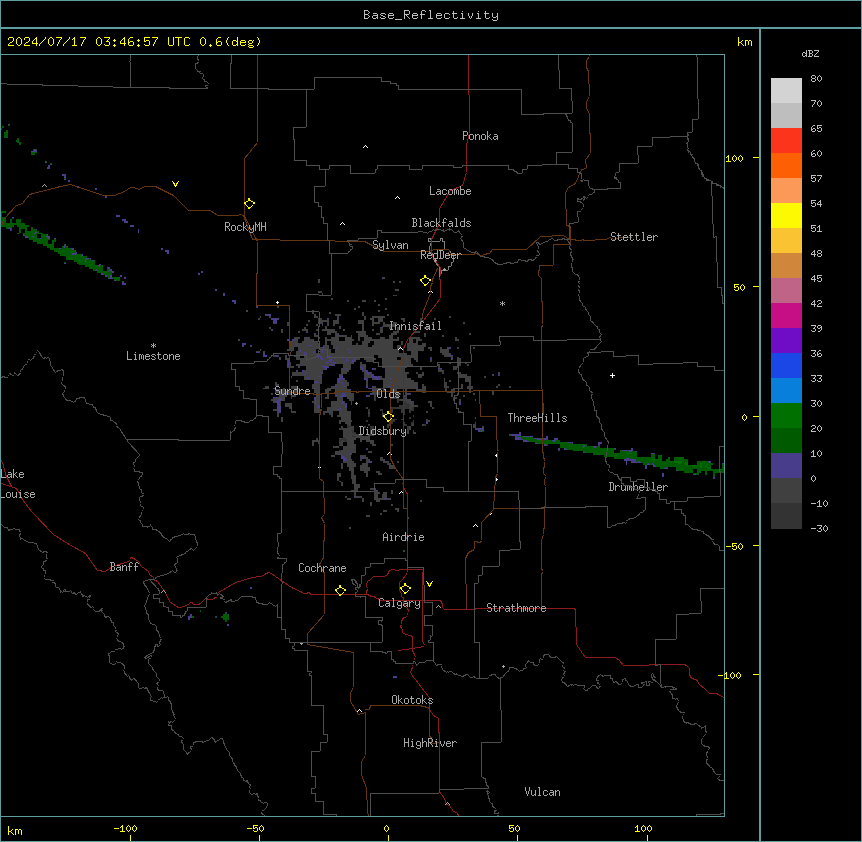Click the ThreeHills town label

tap(537, 418)
